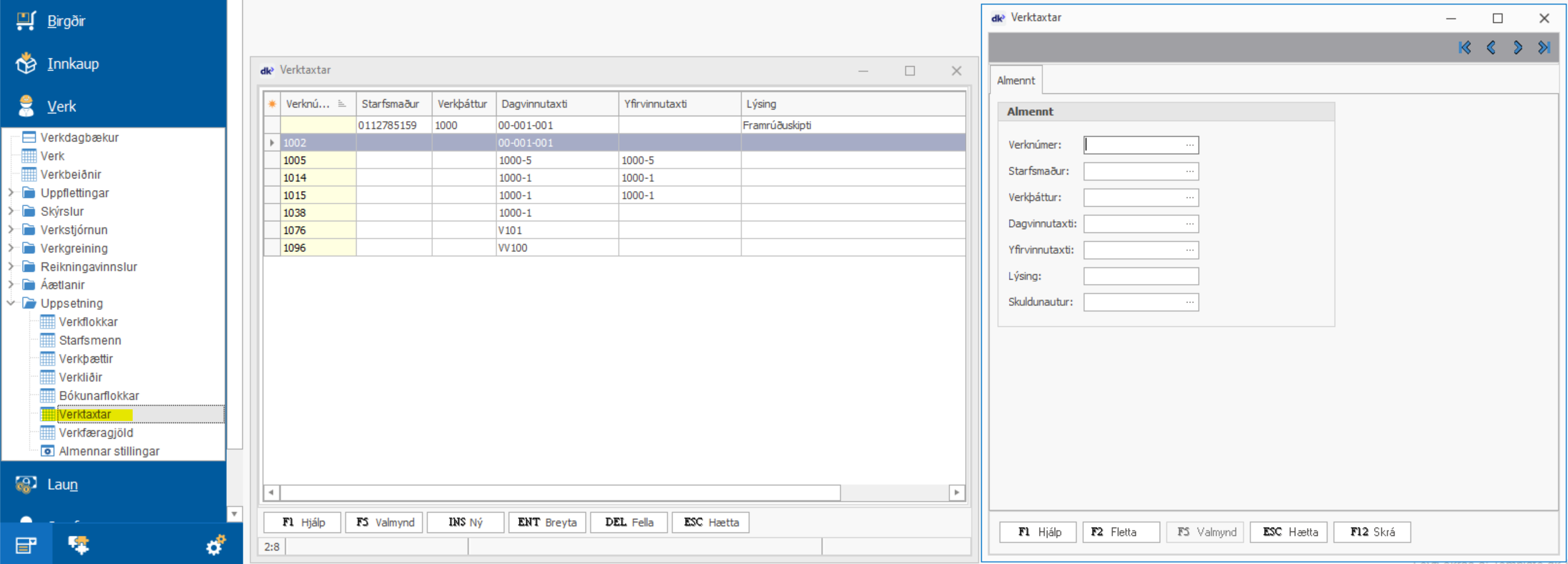The image size is (1568, 564).
Task: Click the Lýsing input field
Action: [1140, 276]
